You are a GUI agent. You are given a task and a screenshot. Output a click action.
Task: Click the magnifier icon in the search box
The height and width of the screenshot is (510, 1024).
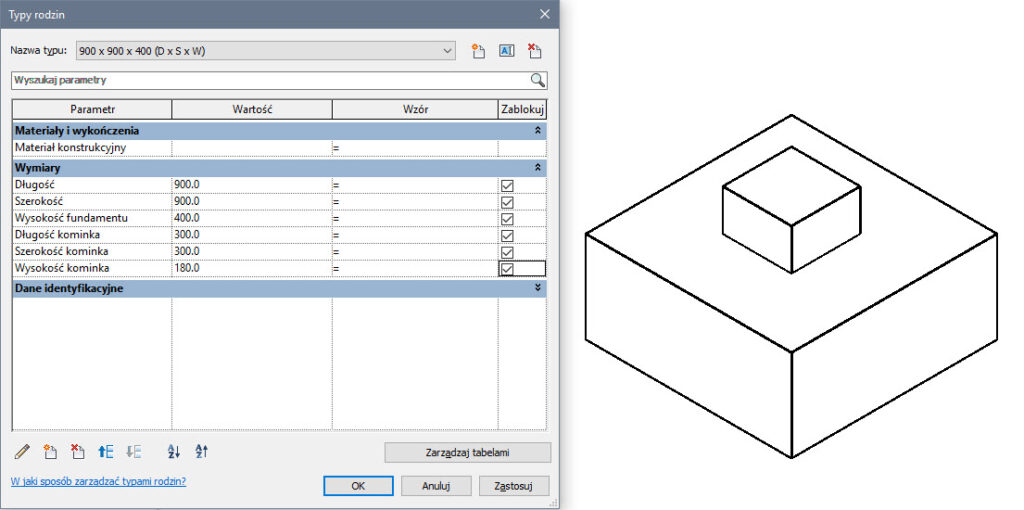pos(538,80)
